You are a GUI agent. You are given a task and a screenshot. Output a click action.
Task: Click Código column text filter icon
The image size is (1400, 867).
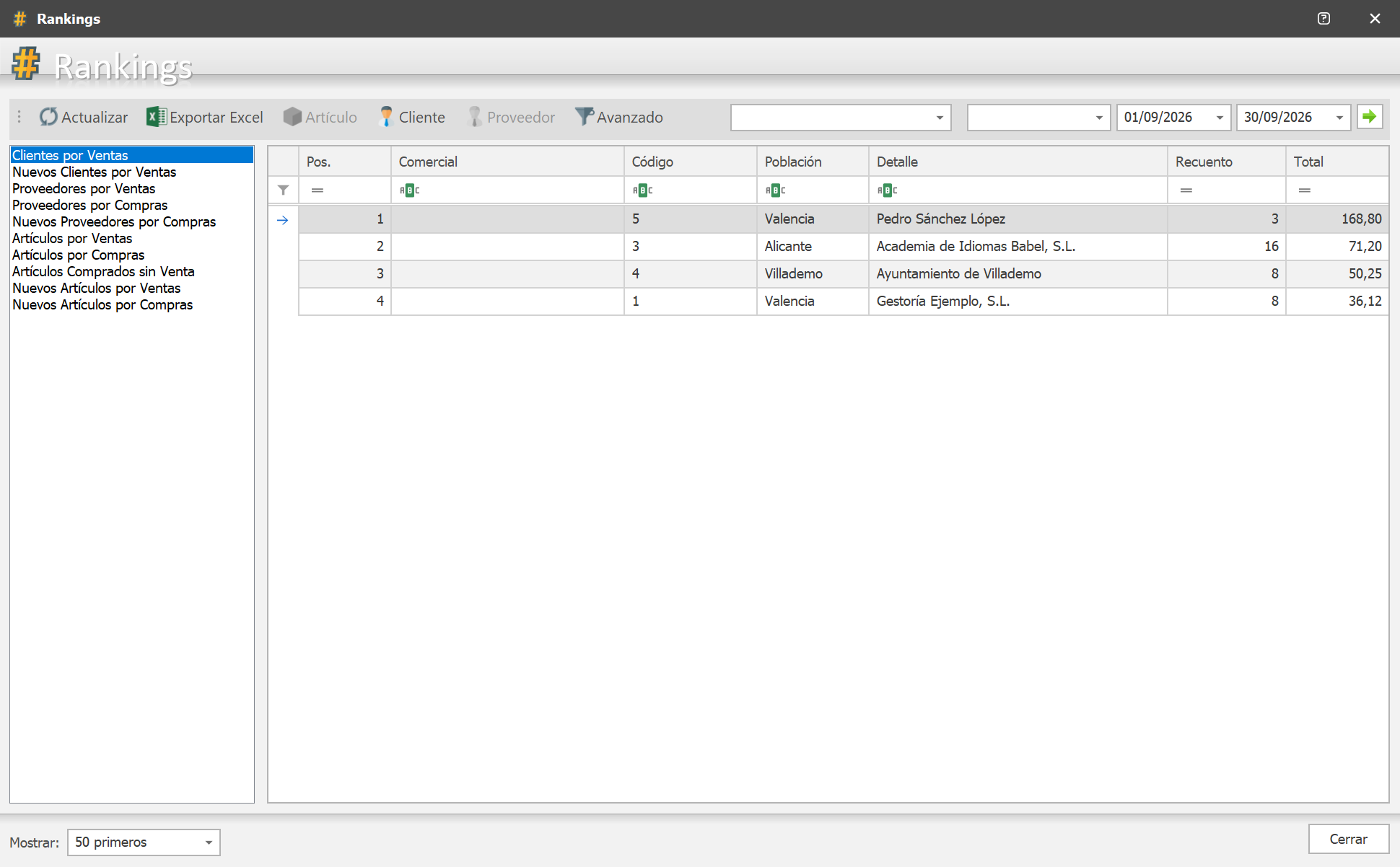[642, 190]
